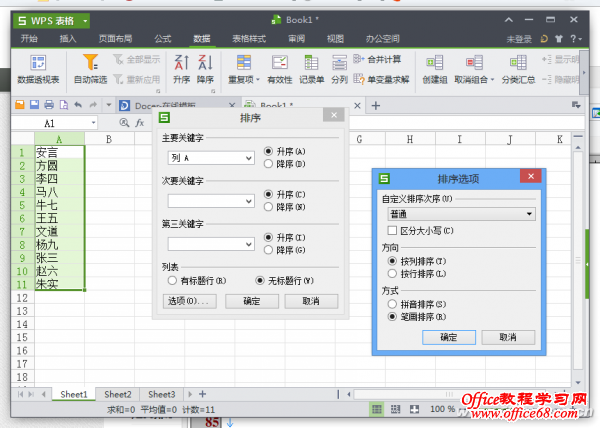The height and width of the screenshot is (428, 600).
Task: Open data validity (有效性) tool
Action: pyautogui.click(x=280, y=69)
